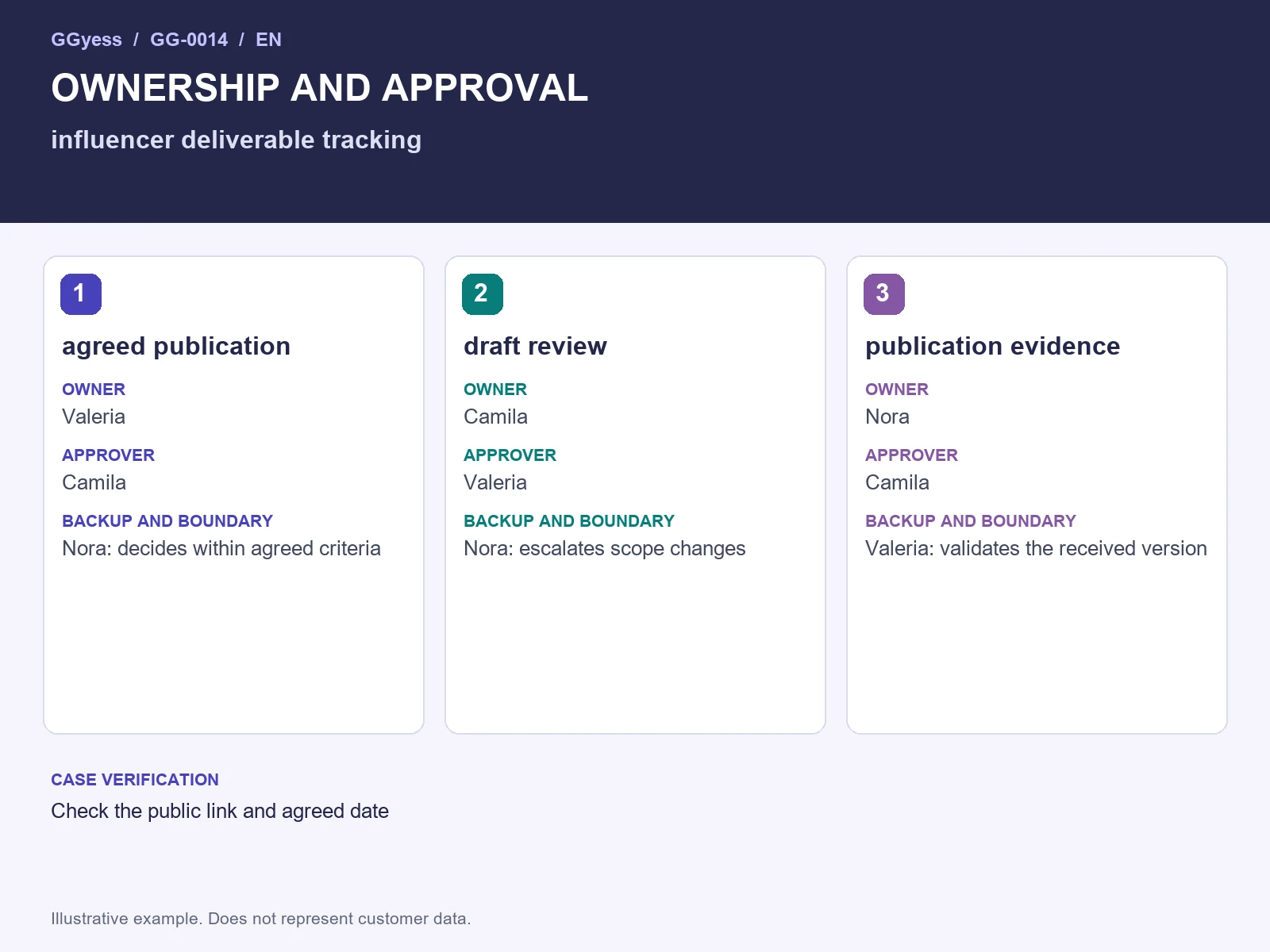
Task: Click the number 1 step badge
Action: tap(81, 294)
